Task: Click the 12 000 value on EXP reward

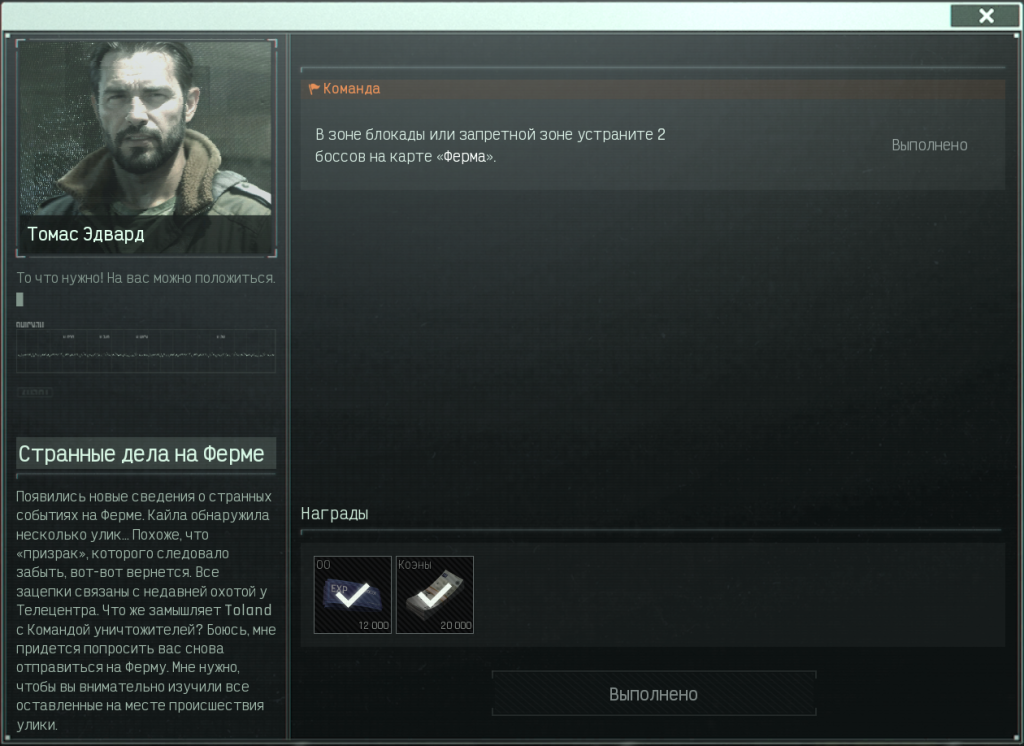Action: tap(374, 626)
